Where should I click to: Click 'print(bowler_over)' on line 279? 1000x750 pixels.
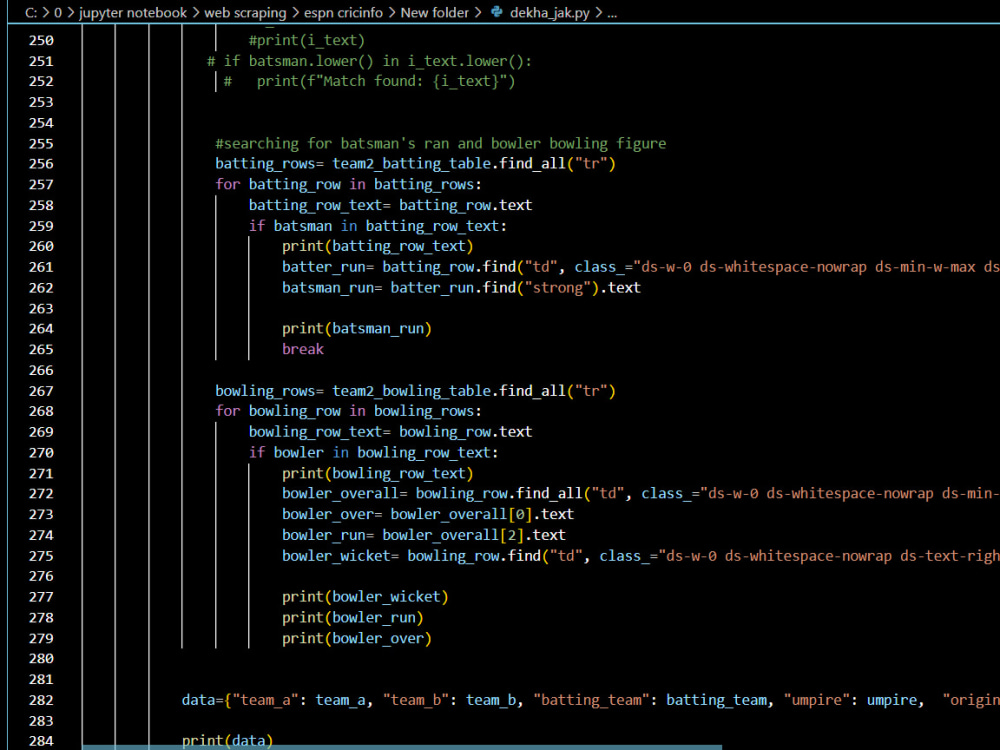(x=357, y=638)
